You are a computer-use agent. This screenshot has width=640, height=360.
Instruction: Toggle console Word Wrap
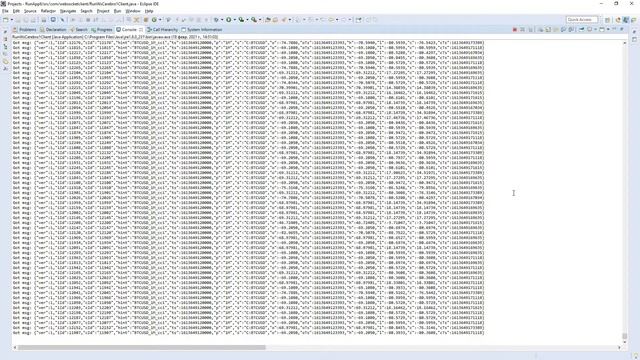click(x=556, y=29)
